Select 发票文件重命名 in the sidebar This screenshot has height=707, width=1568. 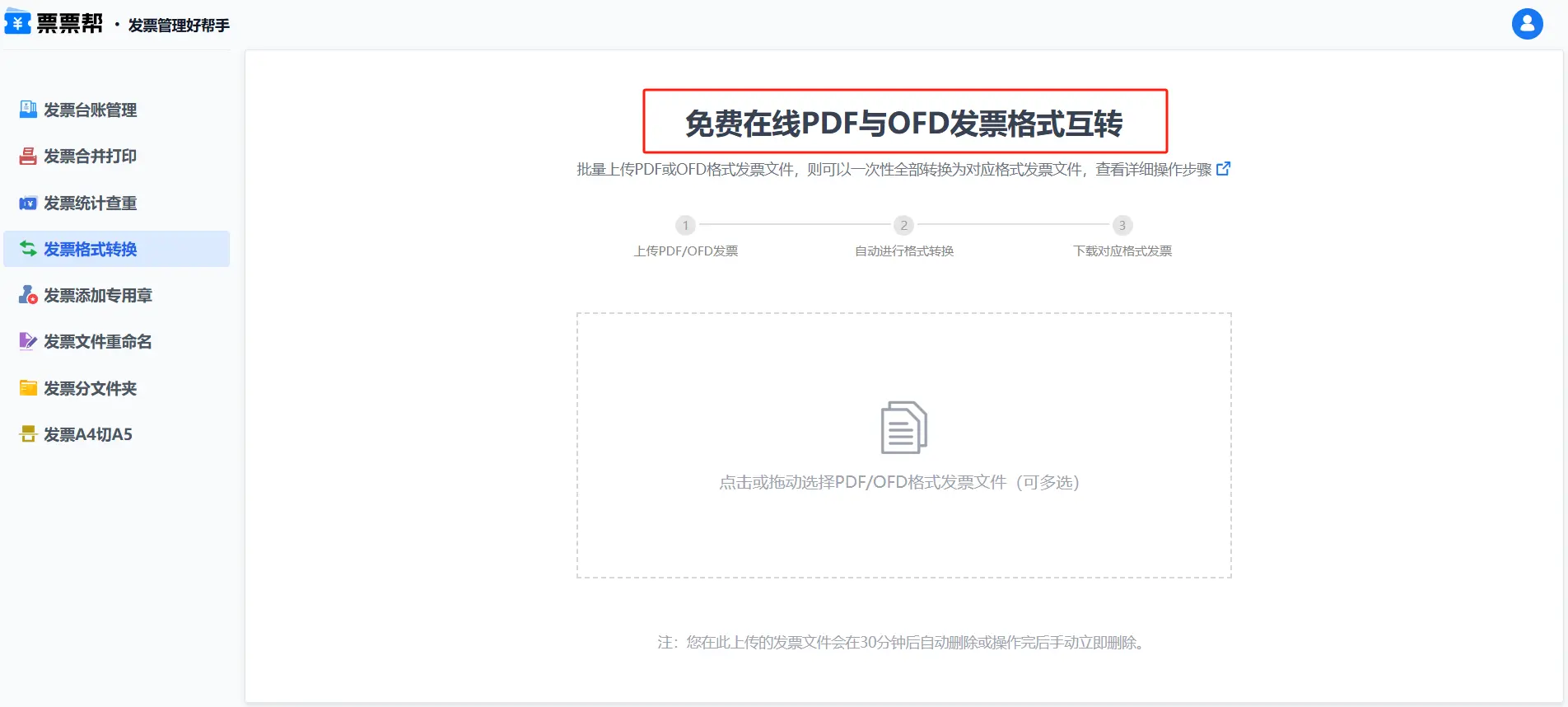pos(97,341)
